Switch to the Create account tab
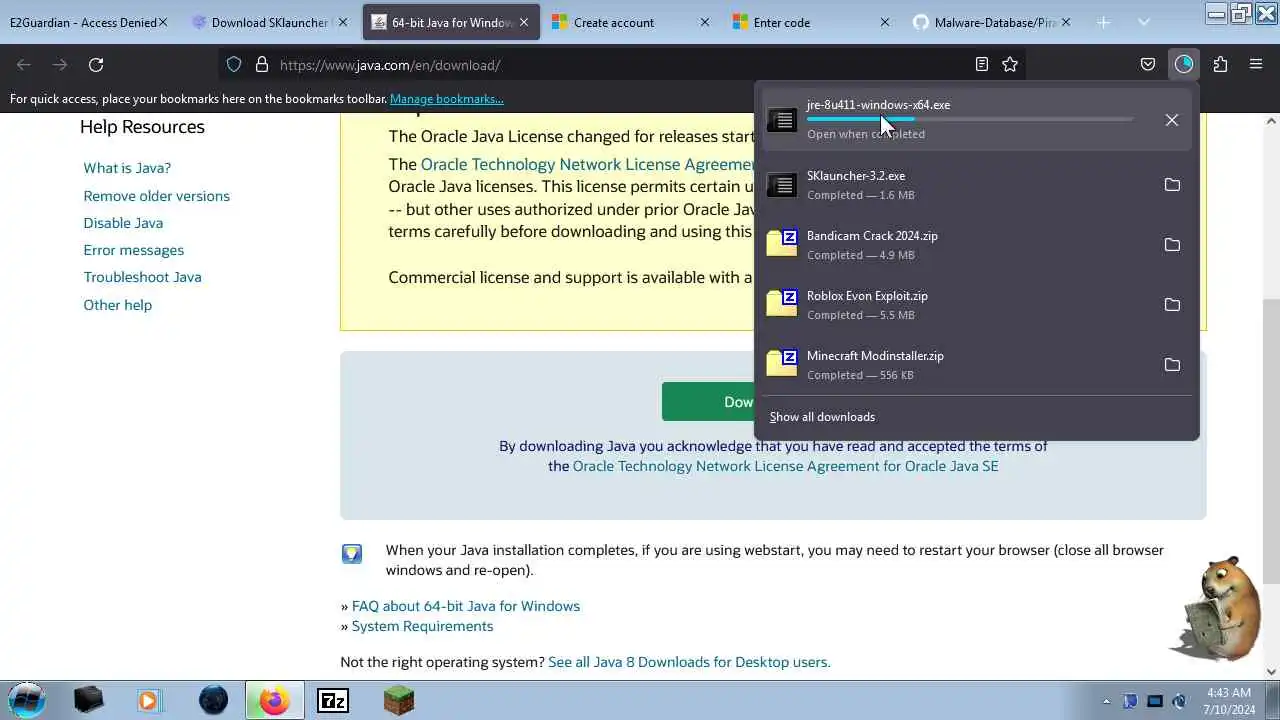This screenshot has height=720, width=1280. [x=631, y=22]
